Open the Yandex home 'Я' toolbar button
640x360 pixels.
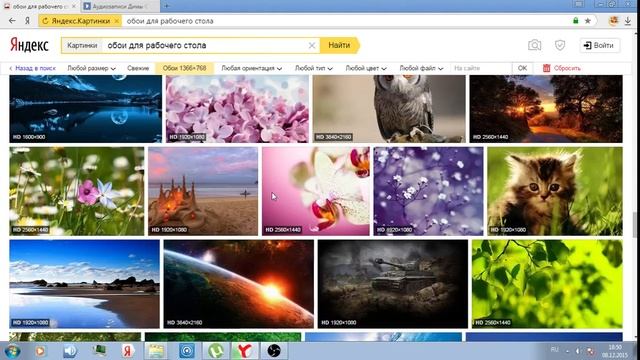(x=27, y=20)
